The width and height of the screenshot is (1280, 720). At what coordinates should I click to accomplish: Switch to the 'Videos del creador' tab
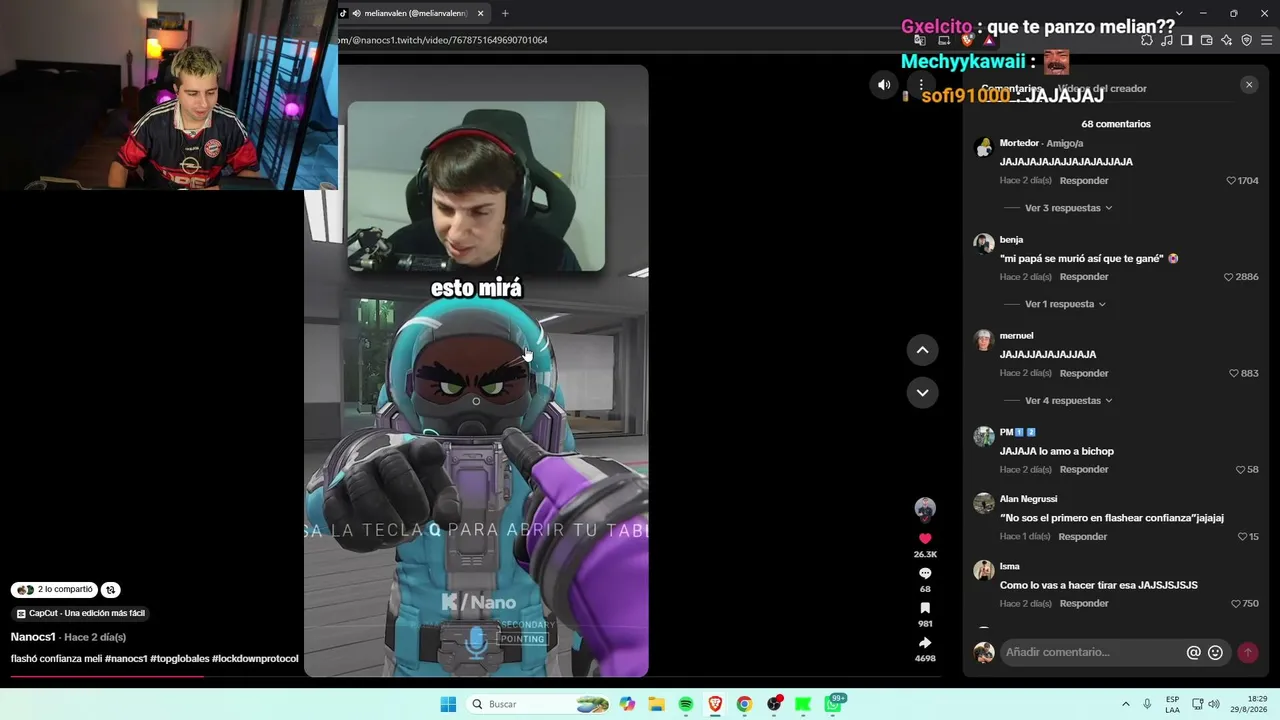tap(1102, 89)
